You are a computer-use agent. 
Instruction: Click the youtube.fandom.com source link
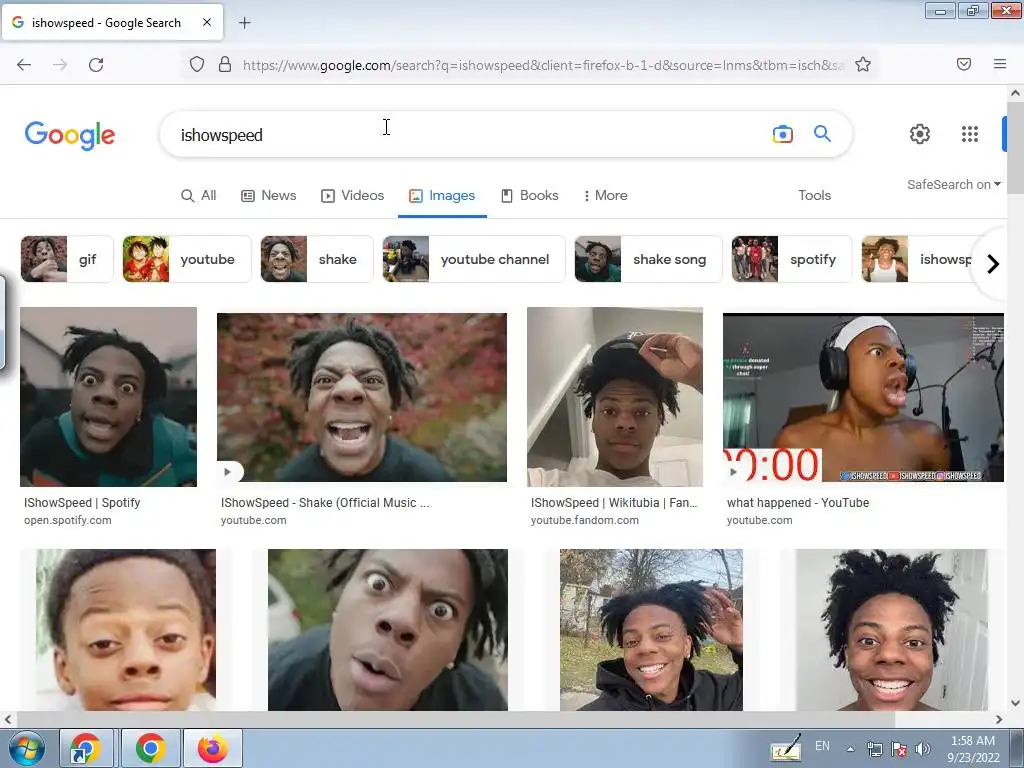click(584, 520)
